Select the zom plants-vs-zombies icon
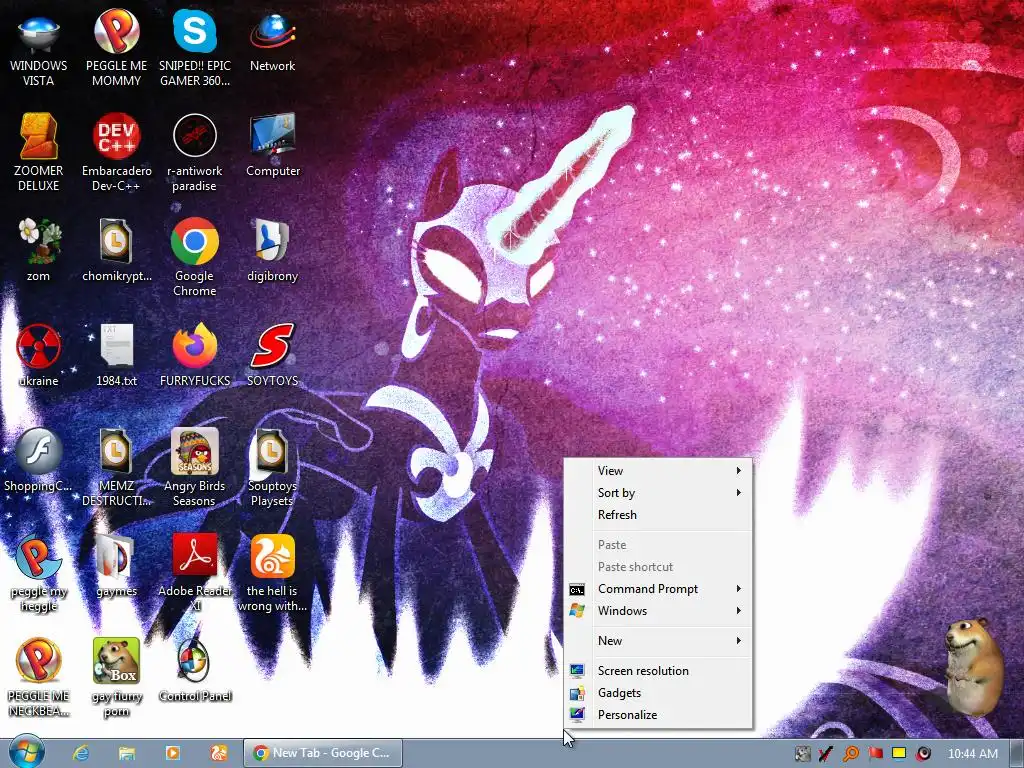Image resolution: width=1024 pixels, height=768 pixels. 39,251
